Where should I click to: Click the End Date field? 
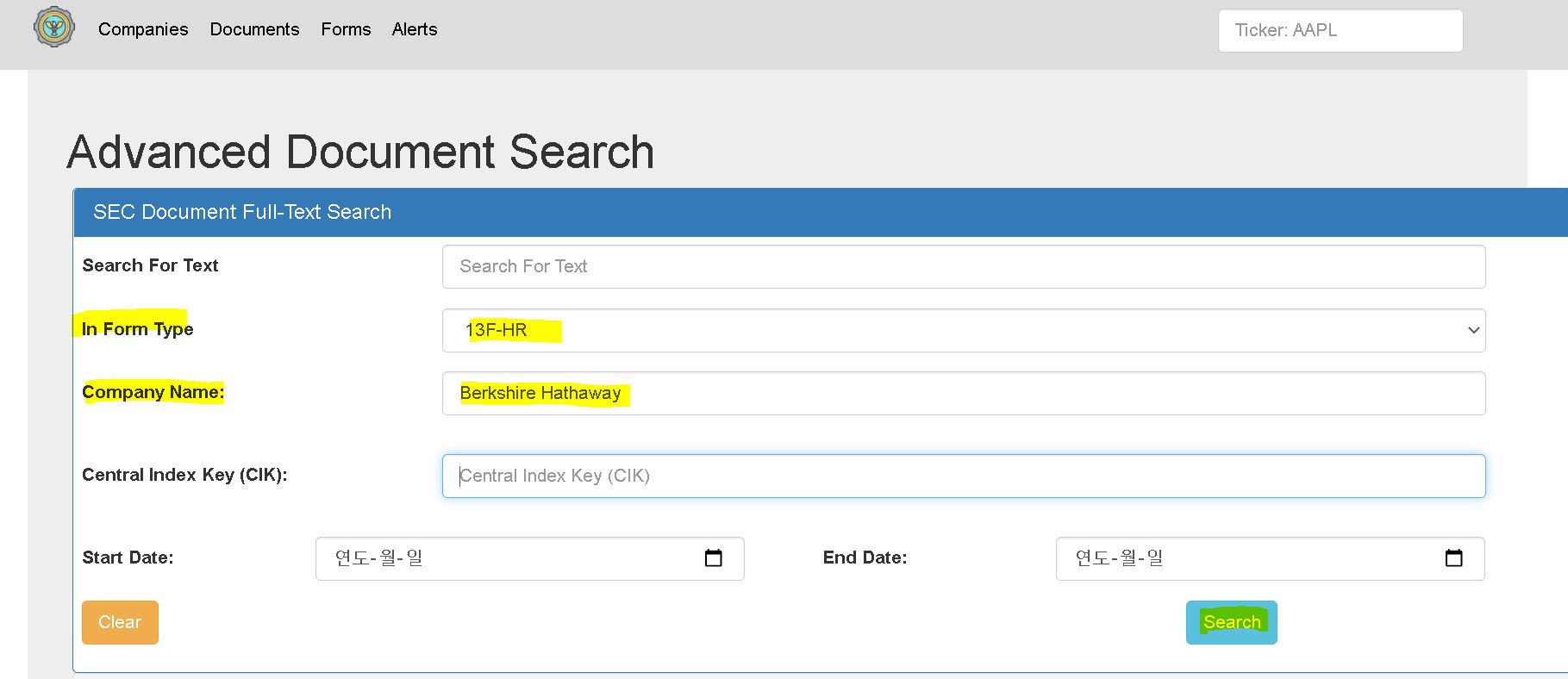click(x=1270, y=558)
